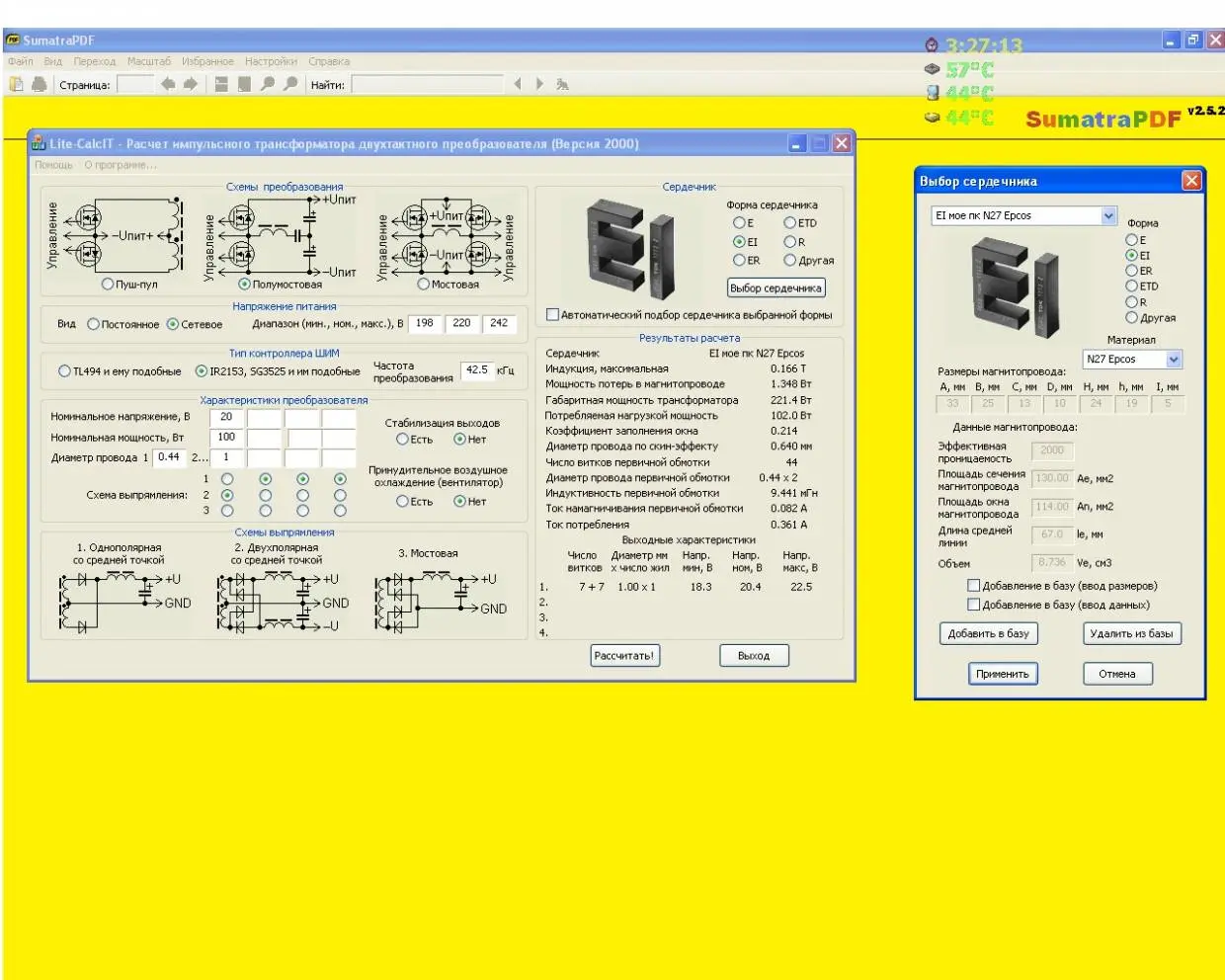Open Избранное menu in SumatraPDF

point(207,61)
